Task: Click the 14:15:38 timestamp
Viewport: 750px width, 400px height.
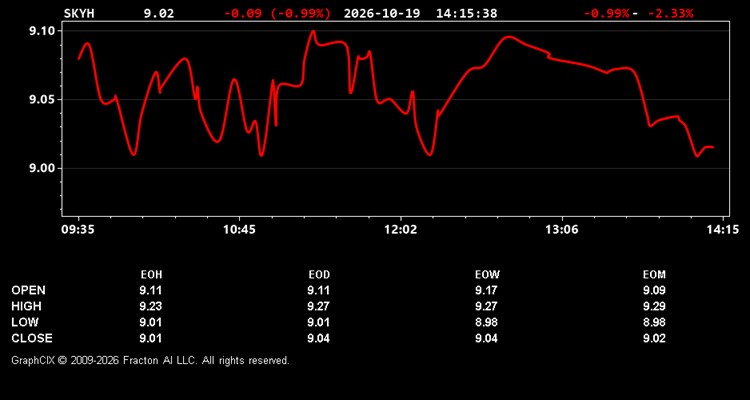Action: coord(466,13)
